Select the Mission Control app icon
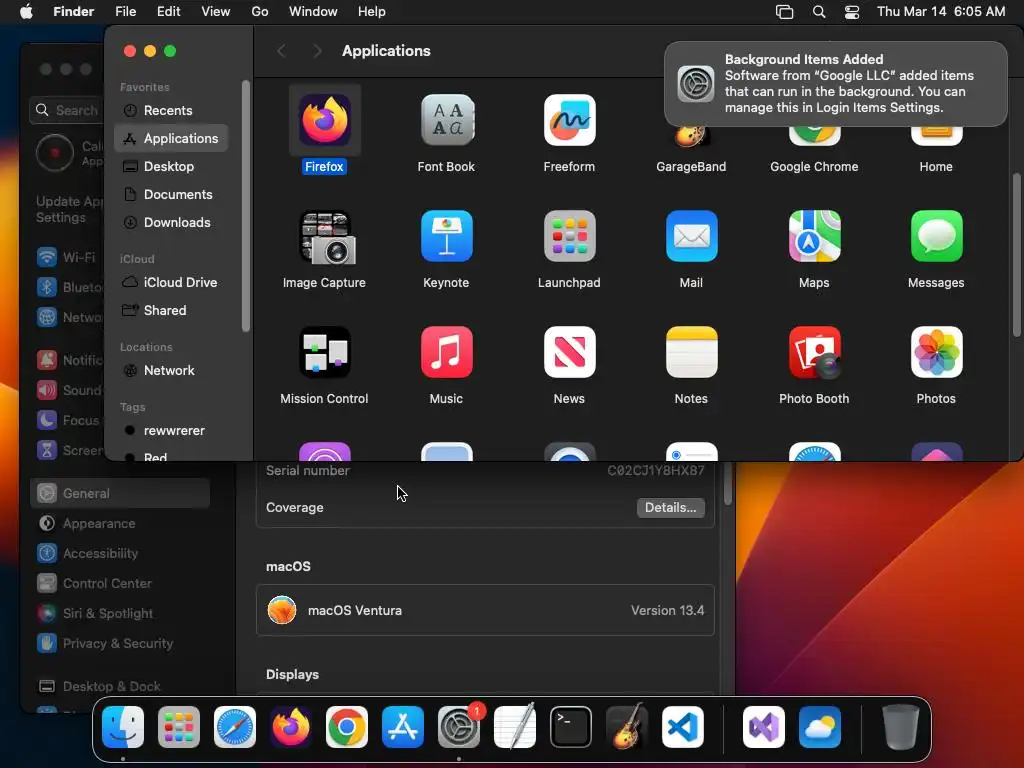 pos(325,353)
